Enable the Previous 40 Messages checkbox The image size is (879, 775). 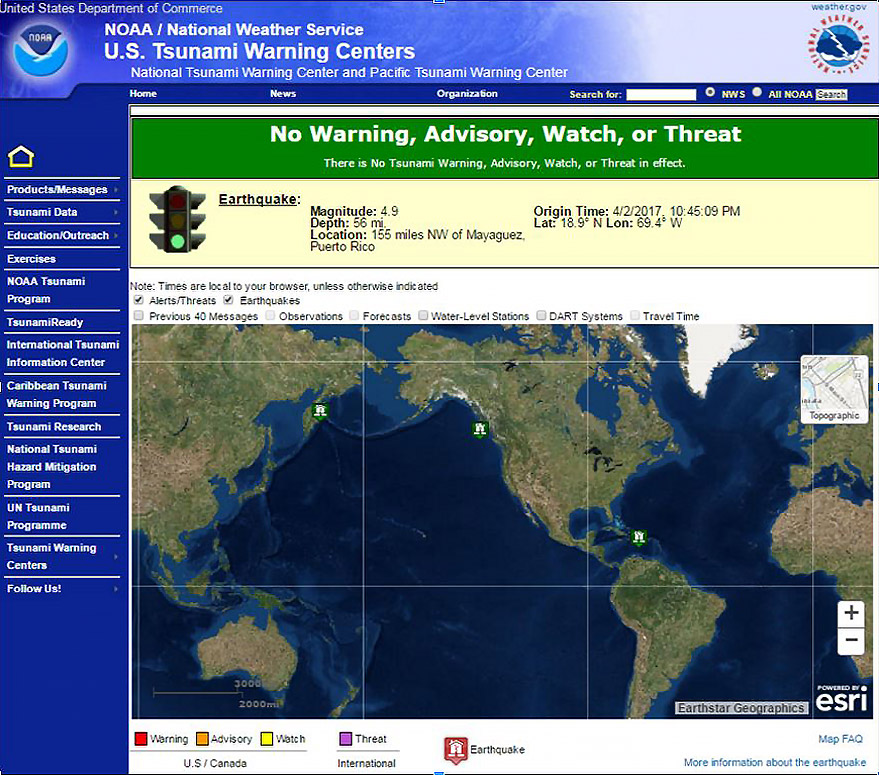tap(138, 316)
